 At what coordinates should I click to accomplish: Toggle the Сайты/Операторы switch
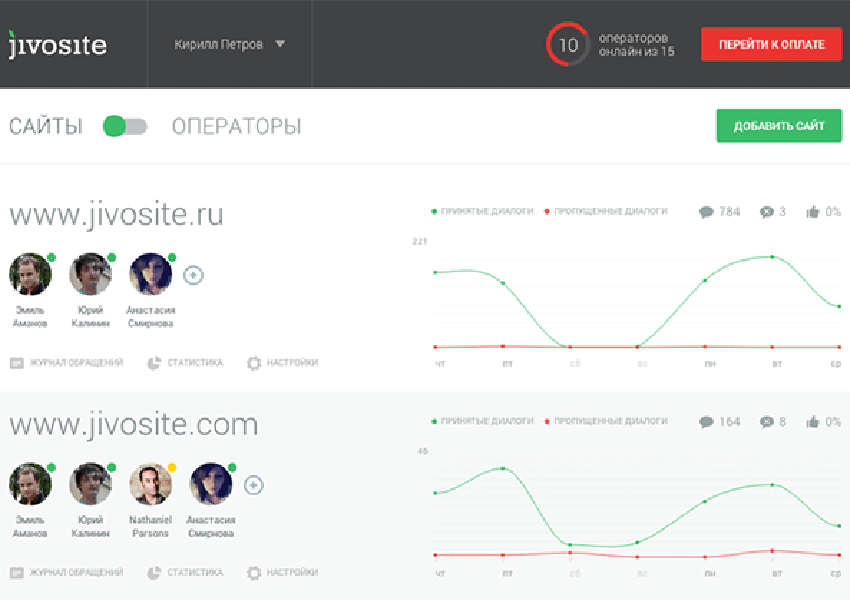pyautogui.click(x=125, y=126)
